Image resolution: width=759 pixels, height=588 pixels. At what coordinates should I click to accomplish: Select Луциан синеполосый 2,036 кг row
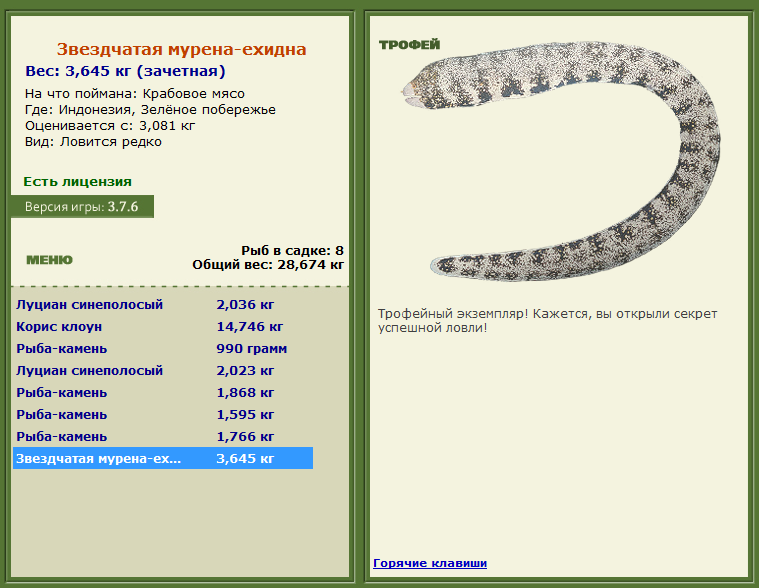point(163,304)
